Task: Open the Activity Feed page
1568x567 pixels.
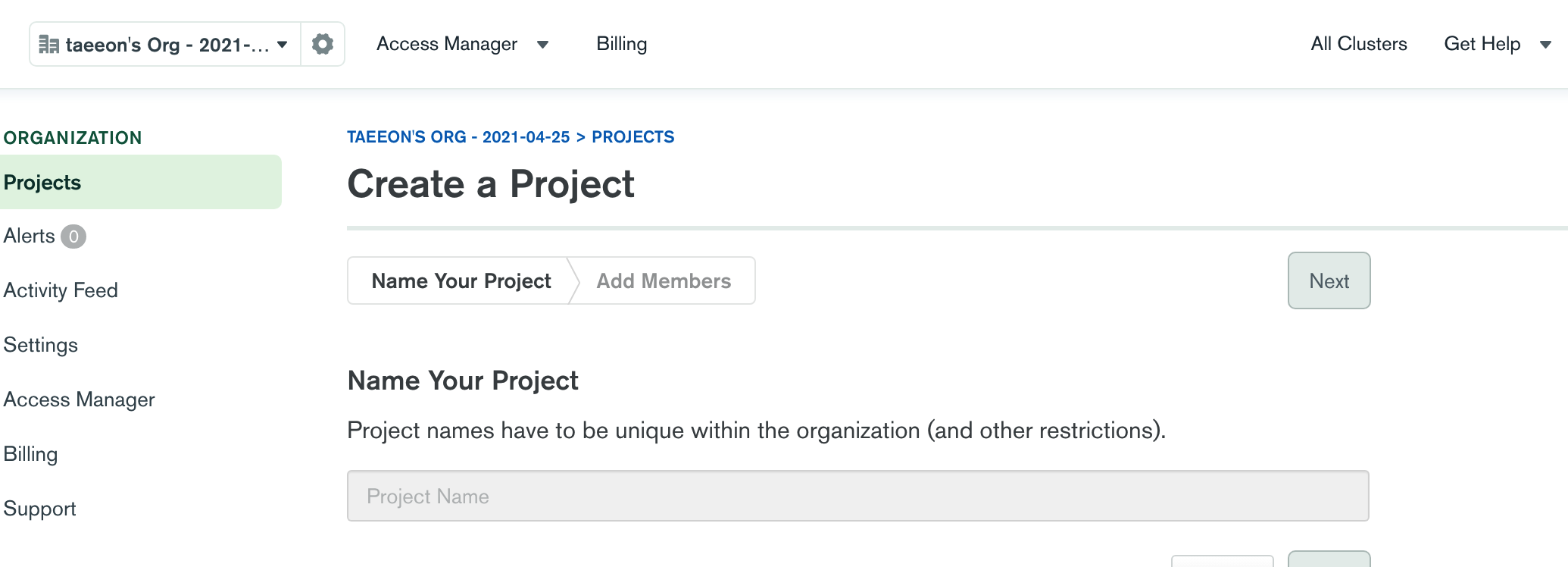Action: click(x=61, y=290)
